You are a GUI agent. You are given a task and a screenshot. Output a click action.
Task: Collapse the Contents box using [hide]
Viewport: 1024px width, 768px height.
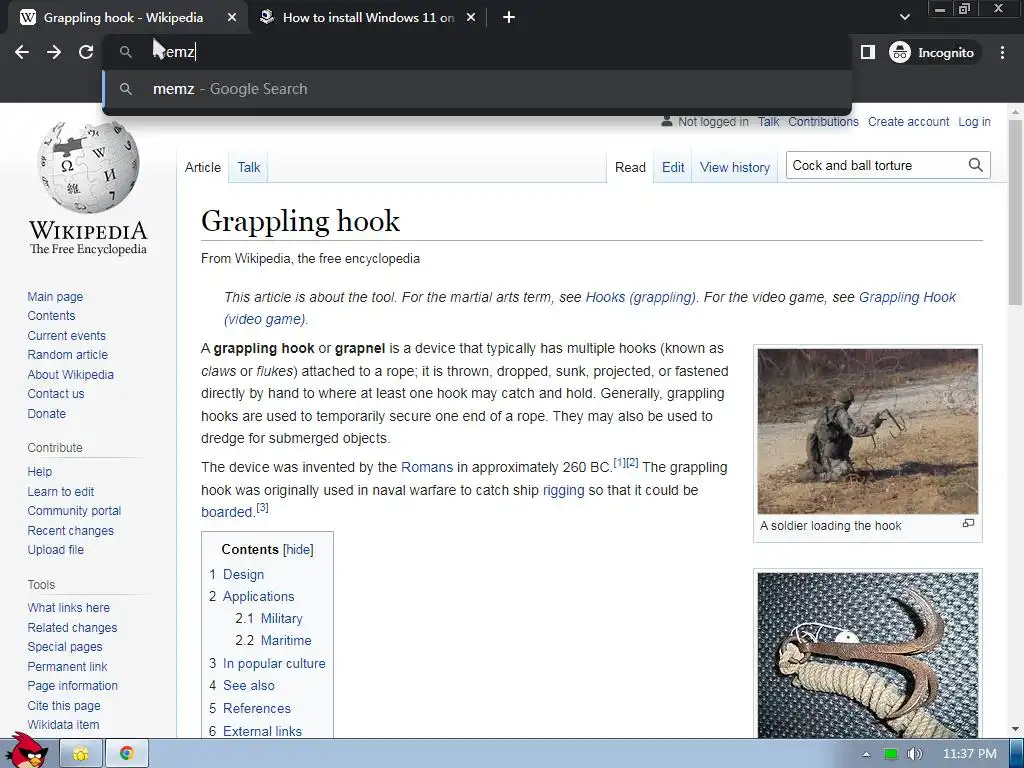(298, 549)
